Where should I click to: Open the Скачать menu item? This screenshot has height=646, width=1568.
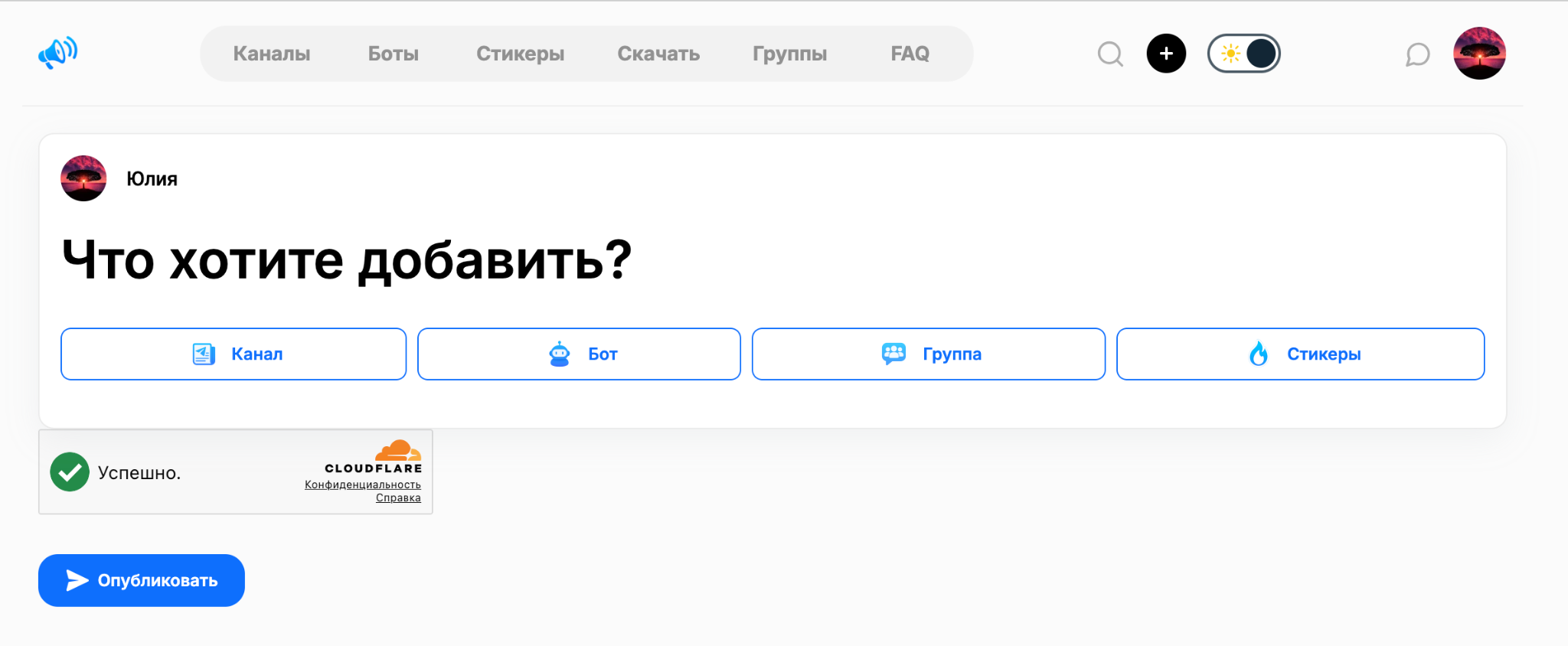658,54
